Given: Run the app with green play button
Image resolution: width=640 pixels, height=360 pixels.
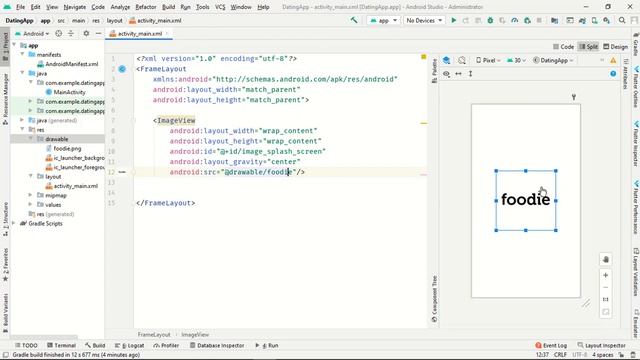Looking at the screenshot, I should click(x=453, y=20).
